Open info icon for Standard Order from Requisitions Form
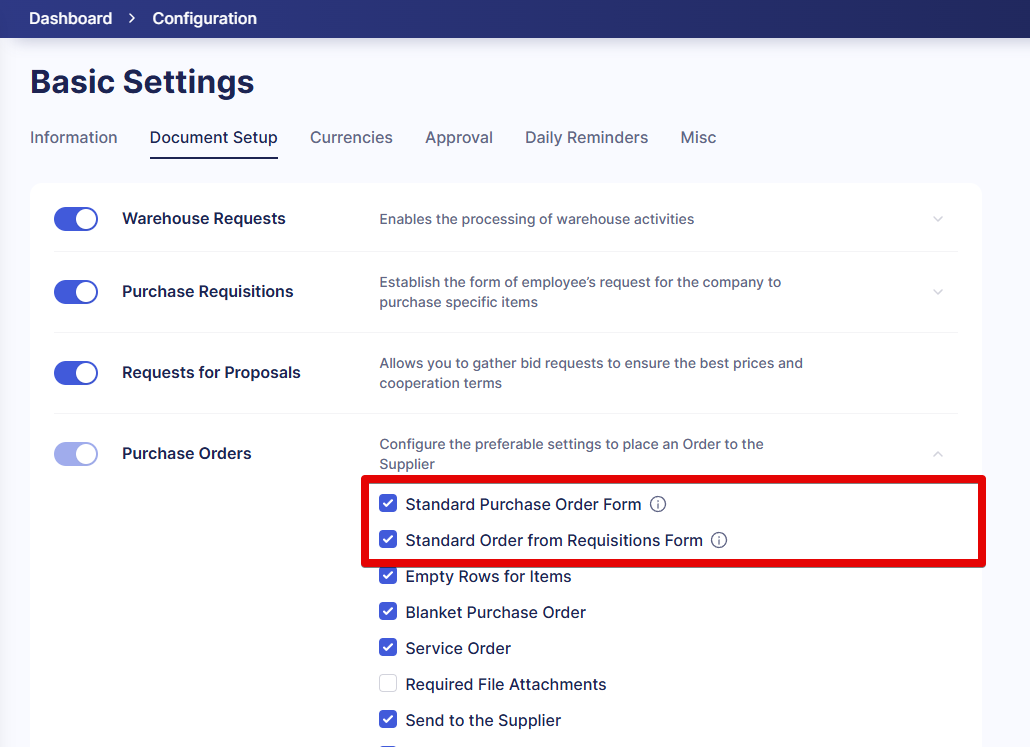Image resolution: width=1030 pixels, height=747 pixels. tap(719, 540)
